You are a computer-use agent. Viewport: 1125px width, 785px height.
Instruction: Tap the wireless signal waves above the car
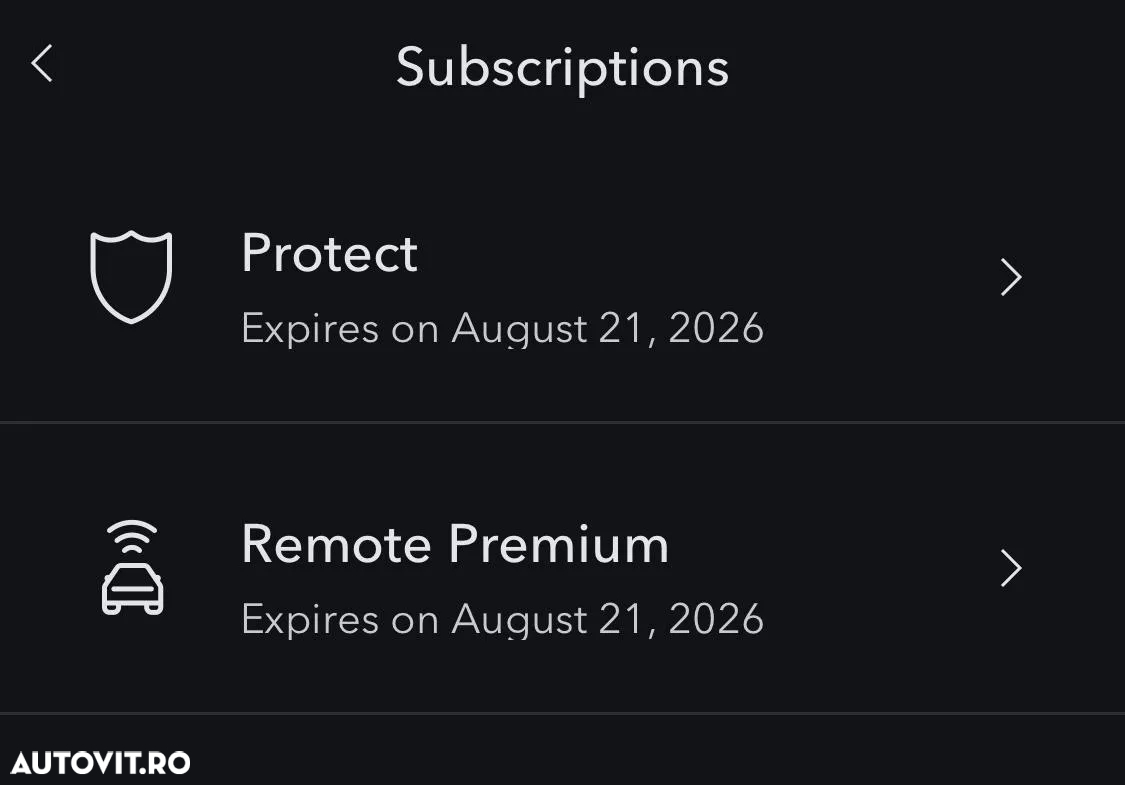click(132, 537)
